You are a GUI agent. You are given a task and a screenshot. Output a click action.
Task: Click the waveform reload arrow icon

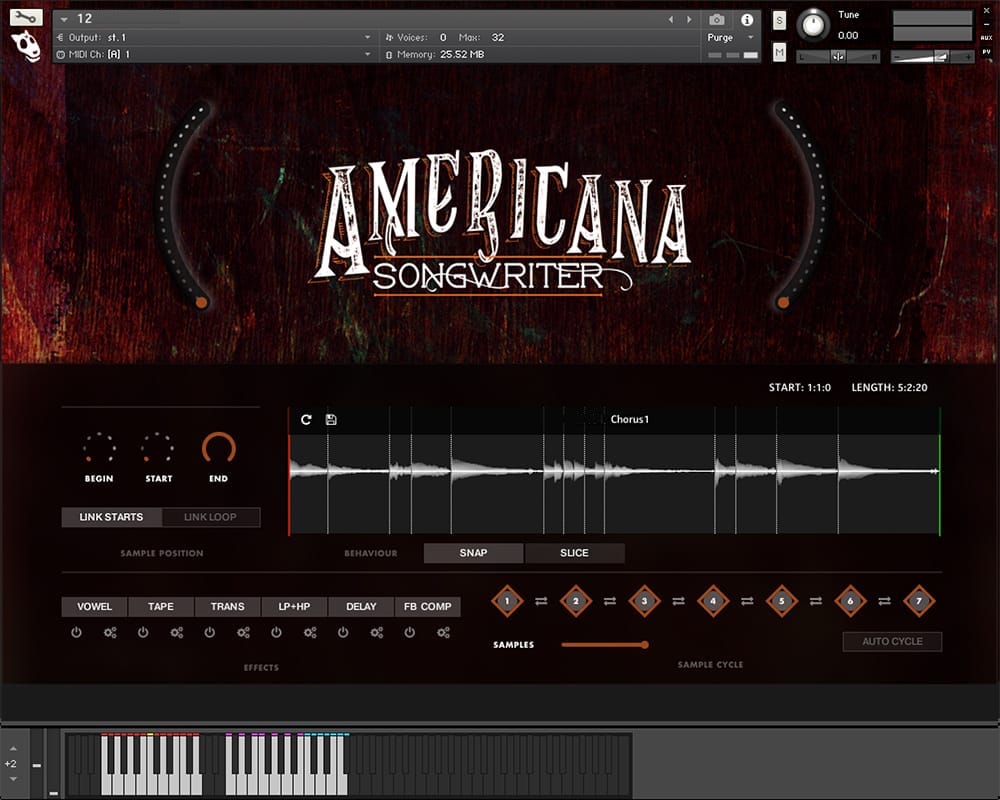point(306,420)
